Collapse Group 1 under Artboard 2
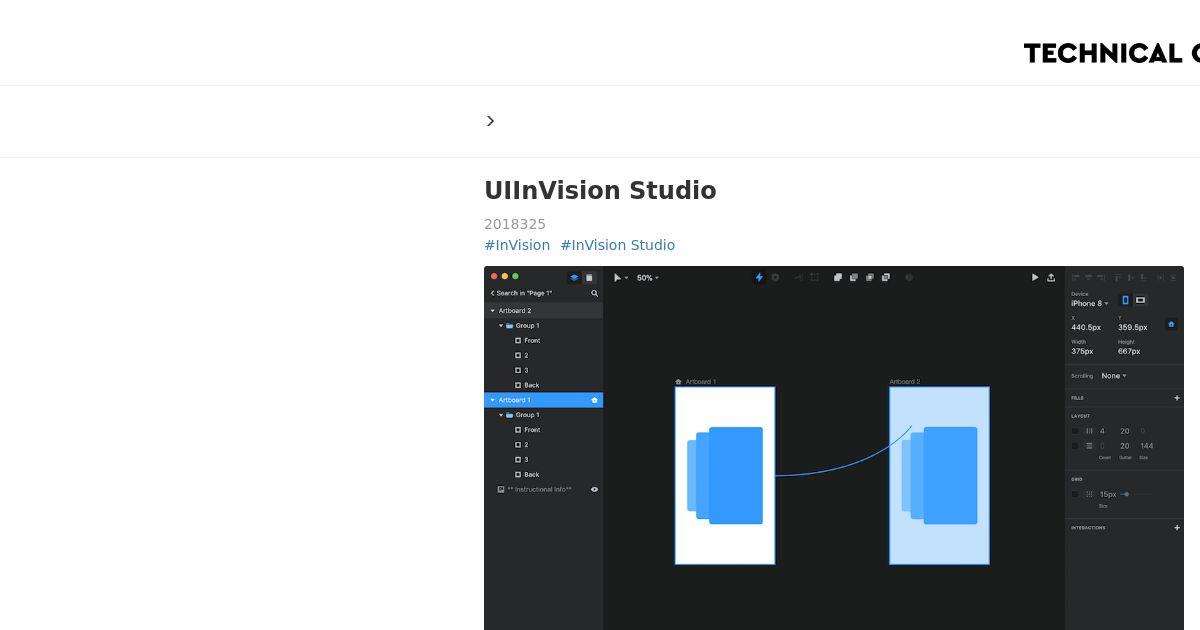This screenshot has height=630, width=1200. pyautogui.click(x=501, y=326)
